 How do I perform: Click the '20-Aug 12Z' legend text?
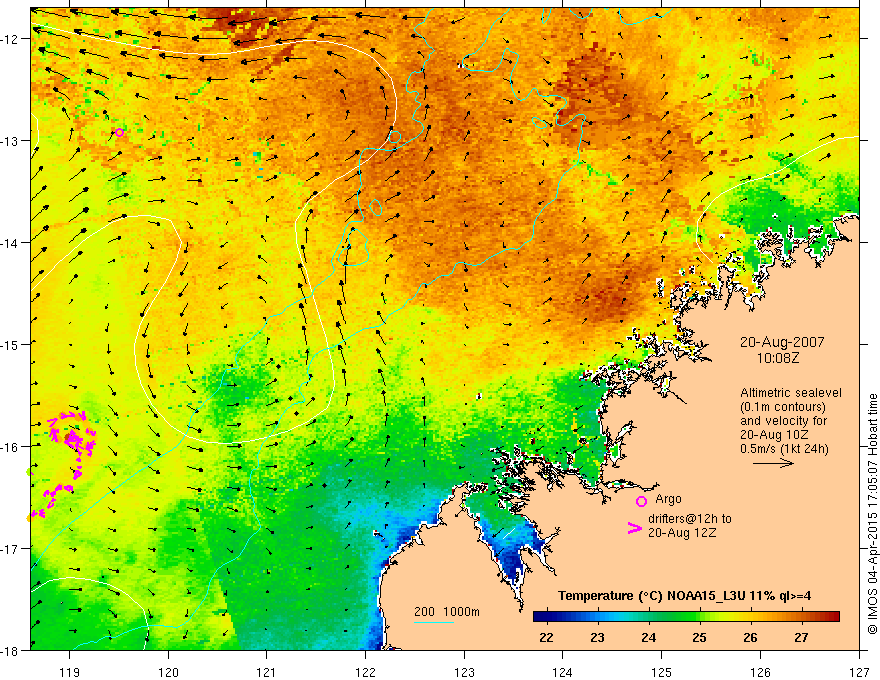pos(682,533)
